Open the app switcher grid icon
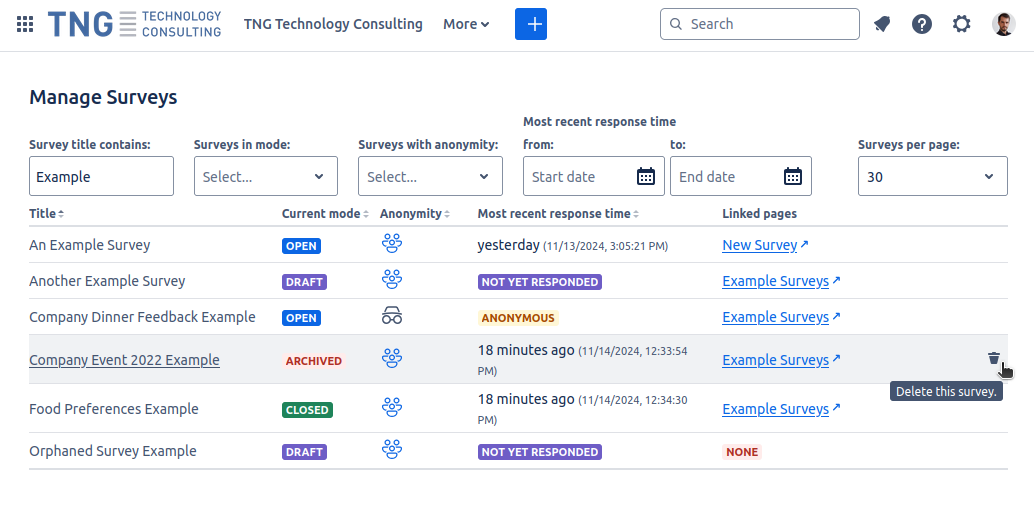The height and width of the screenshot is (521, 1034). tap(25, 24)
